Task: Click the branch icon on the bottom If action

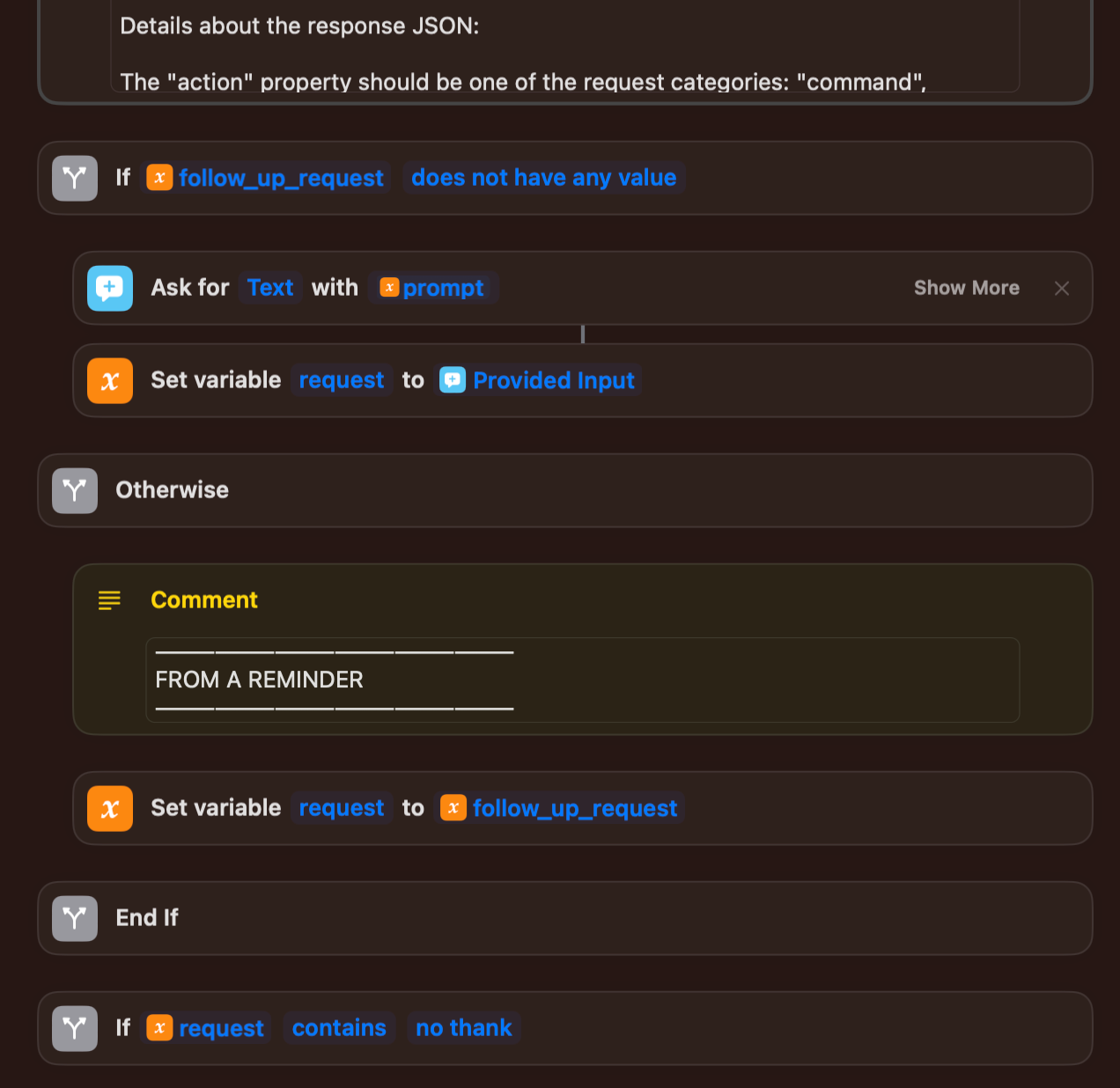Action: tap(74, 1028)
